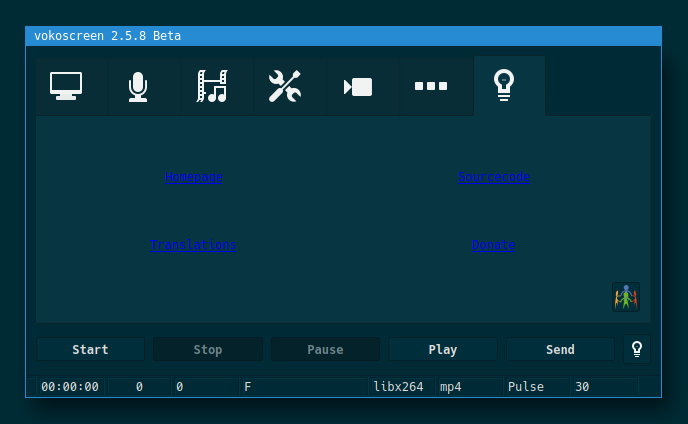Select the lightbulb about tab

pos(505,87)
